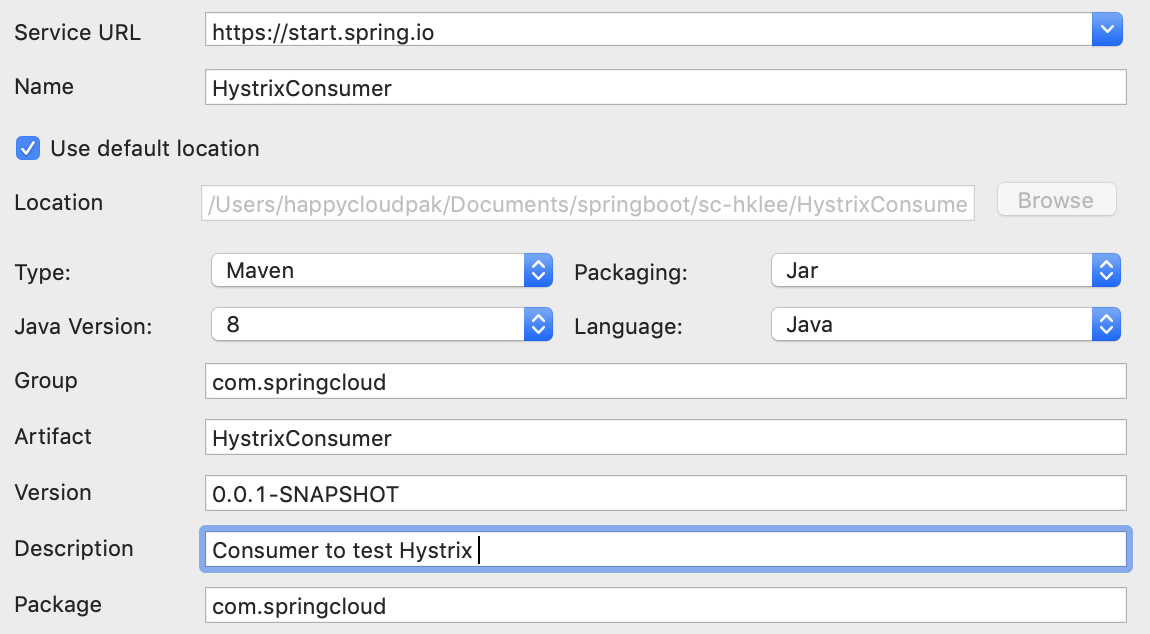
Task: Edit the Group field com.springcloud
Action: [x=665, y=382]
